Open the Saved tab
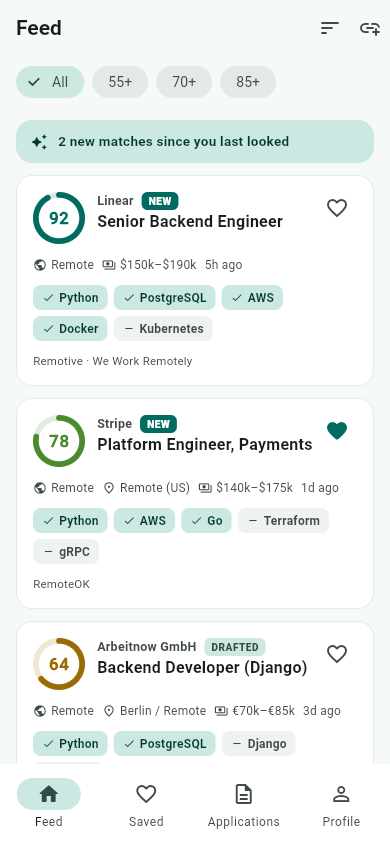Screen dimensions: 390x844 click(146, 804)
